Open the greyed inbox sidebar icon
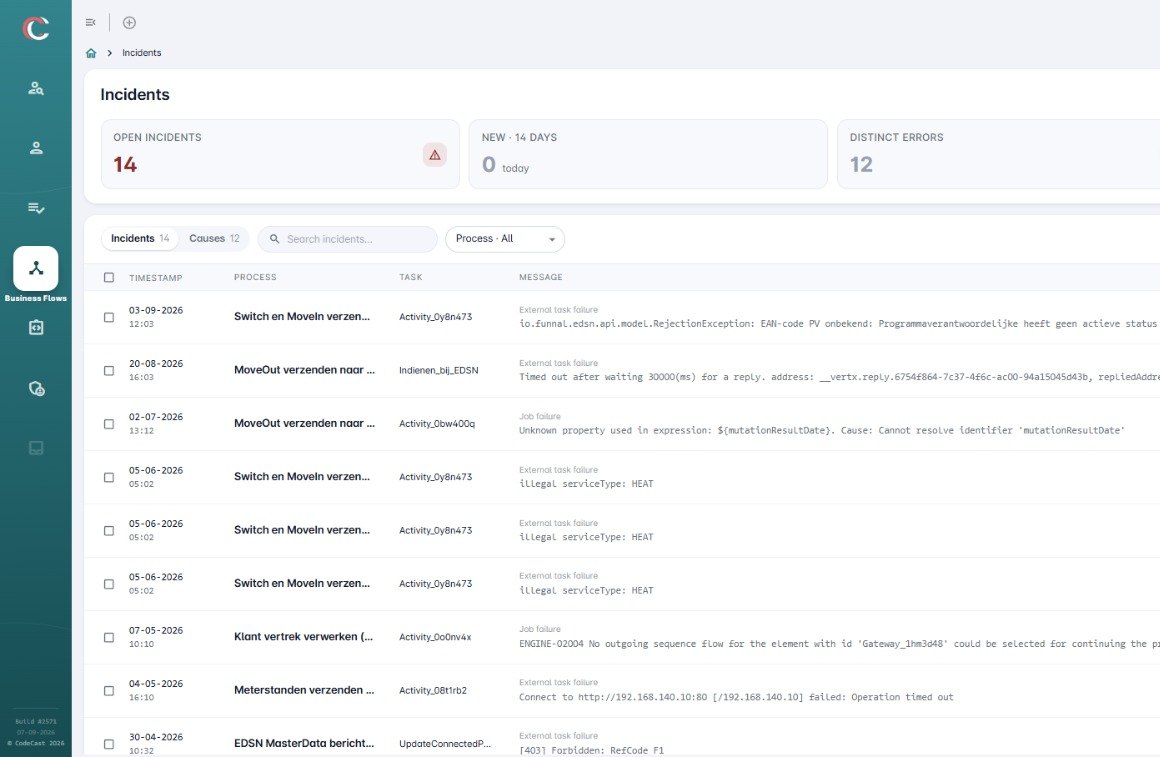Image resolution: width=1160 pixels, height=757 pixels. coord(36,448)
